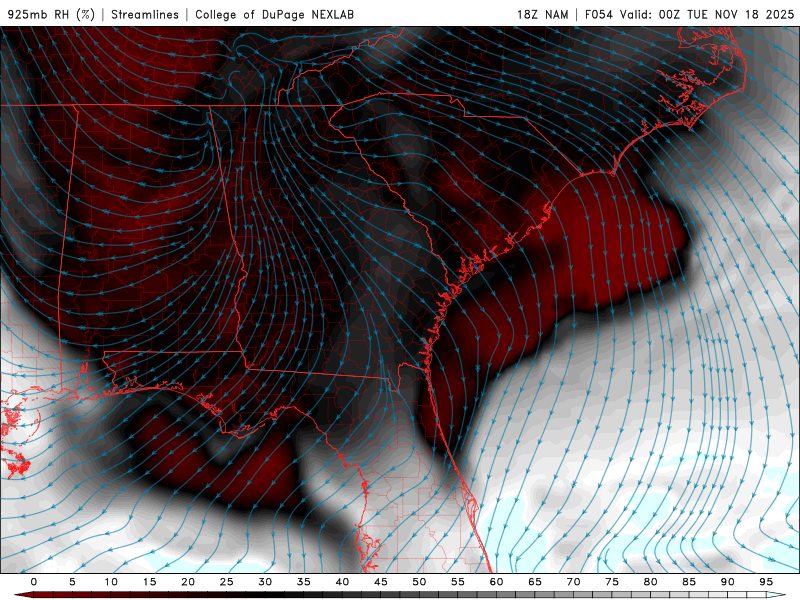The height and width of the screenshot is (600, 800).
Task: Click the 45 value on color scale
Action: [x=381, y=582]
